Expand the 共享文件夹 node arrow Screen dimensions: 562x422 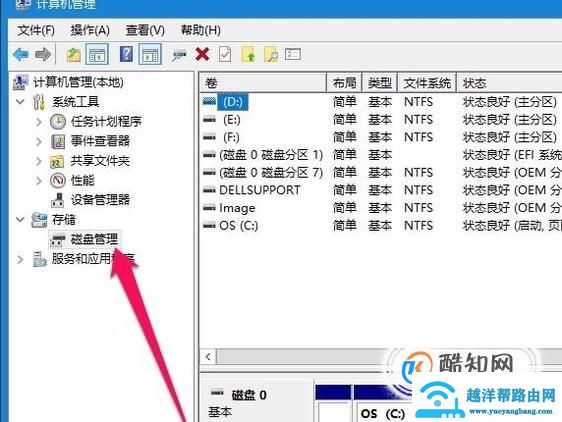point(39,161)
